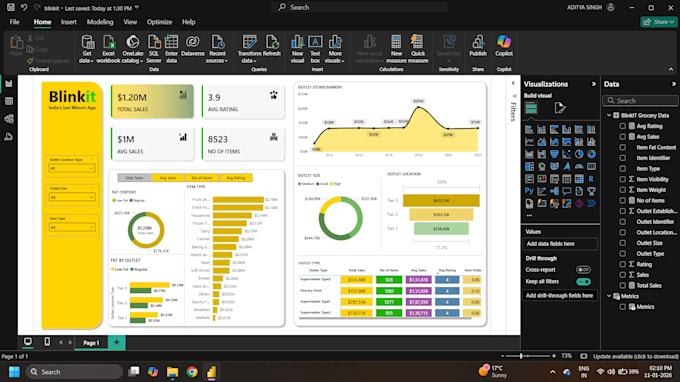This screenshot has height=382, width=680.
Task: Collapse the BlinkIT Grocery Data table
Action: 609,115
